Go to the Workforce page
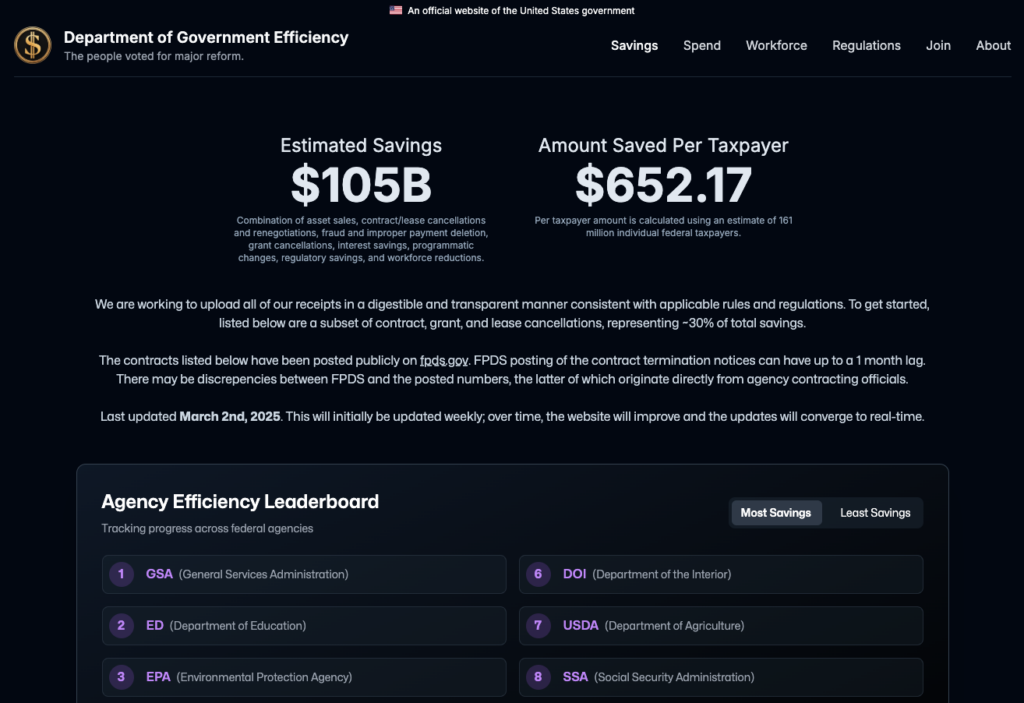Image resolution: width=1024 pixels, height=703 pixels. point(776,46)
